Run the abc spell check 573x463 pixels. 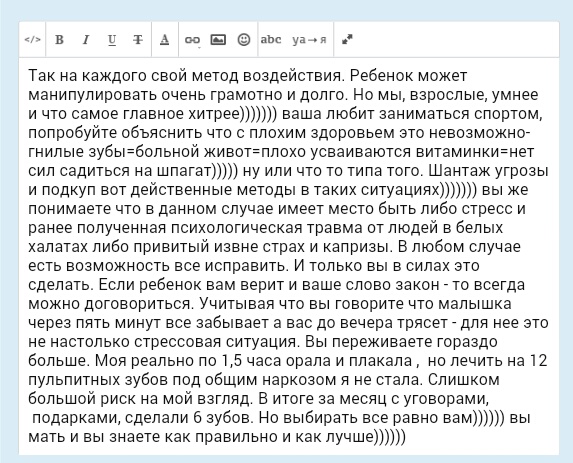(x=271, y=39)
